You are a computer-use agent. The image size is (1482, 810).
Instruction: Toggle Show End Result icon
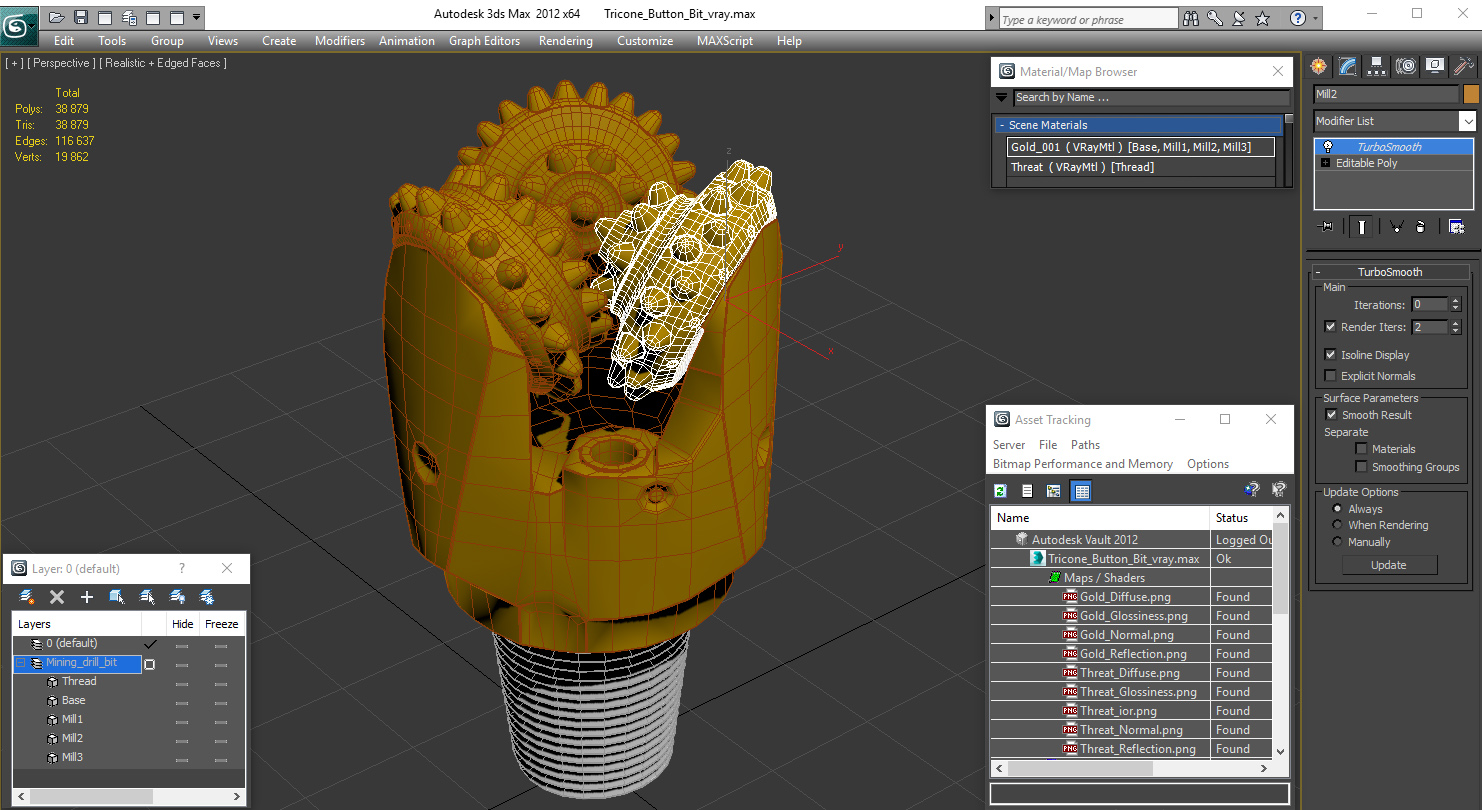pyautogui.click(x=1361, y=226)
